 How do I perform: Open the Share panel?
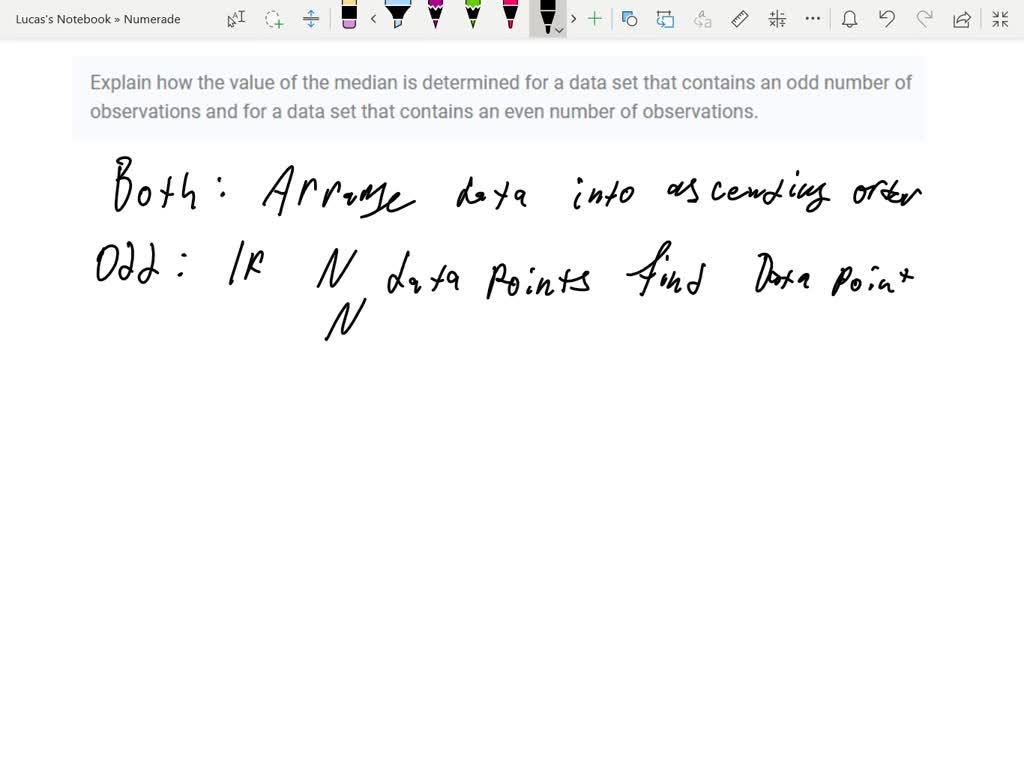coord(961,18)
